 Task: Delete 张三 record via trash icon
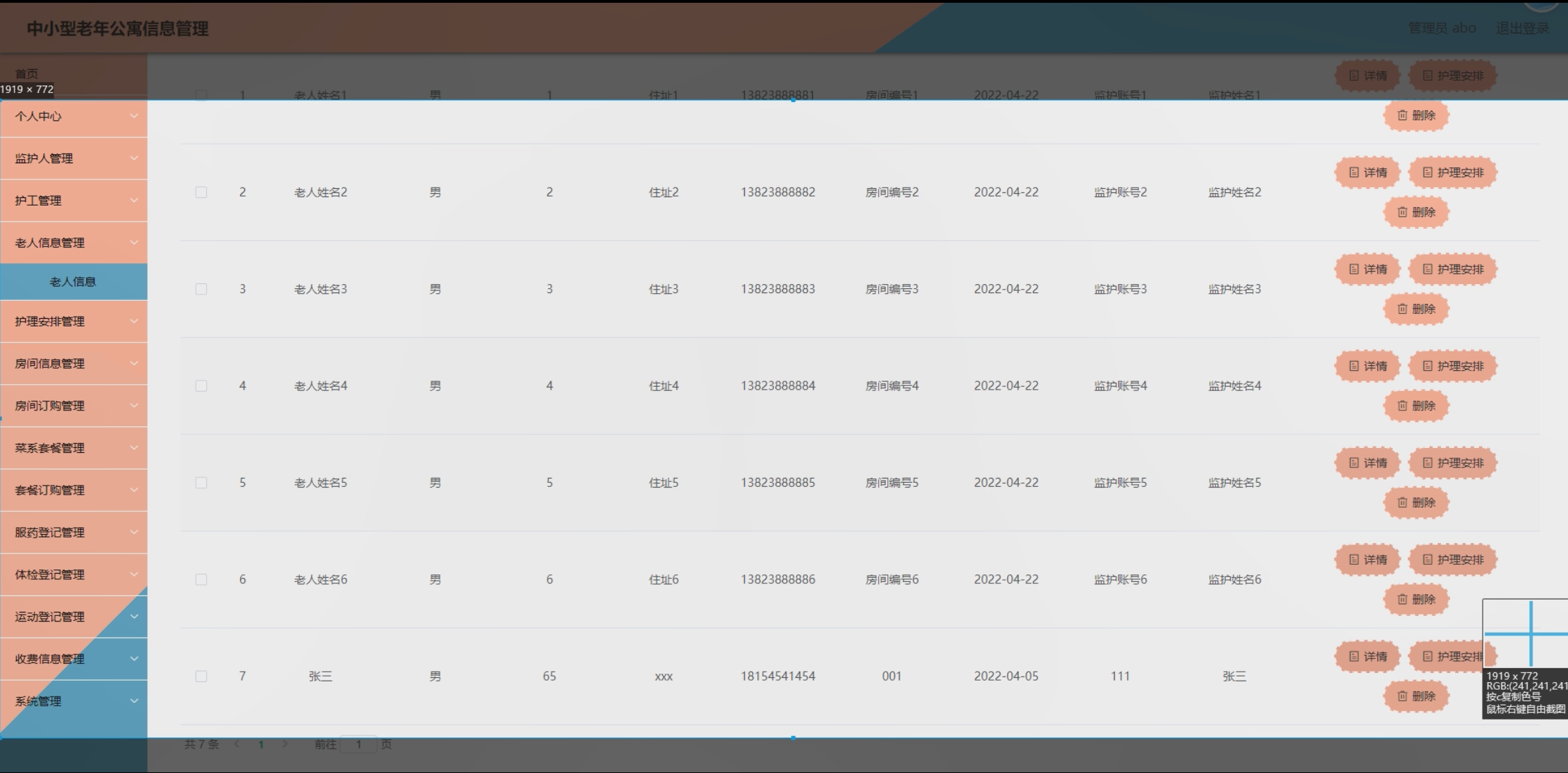(1402, 696)
